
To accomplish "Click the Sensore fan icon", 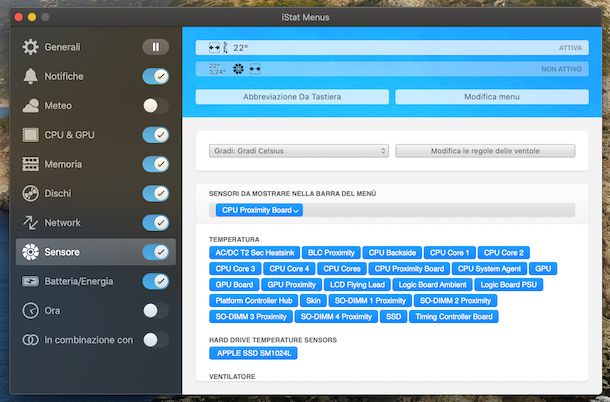I will click(30, 252).
